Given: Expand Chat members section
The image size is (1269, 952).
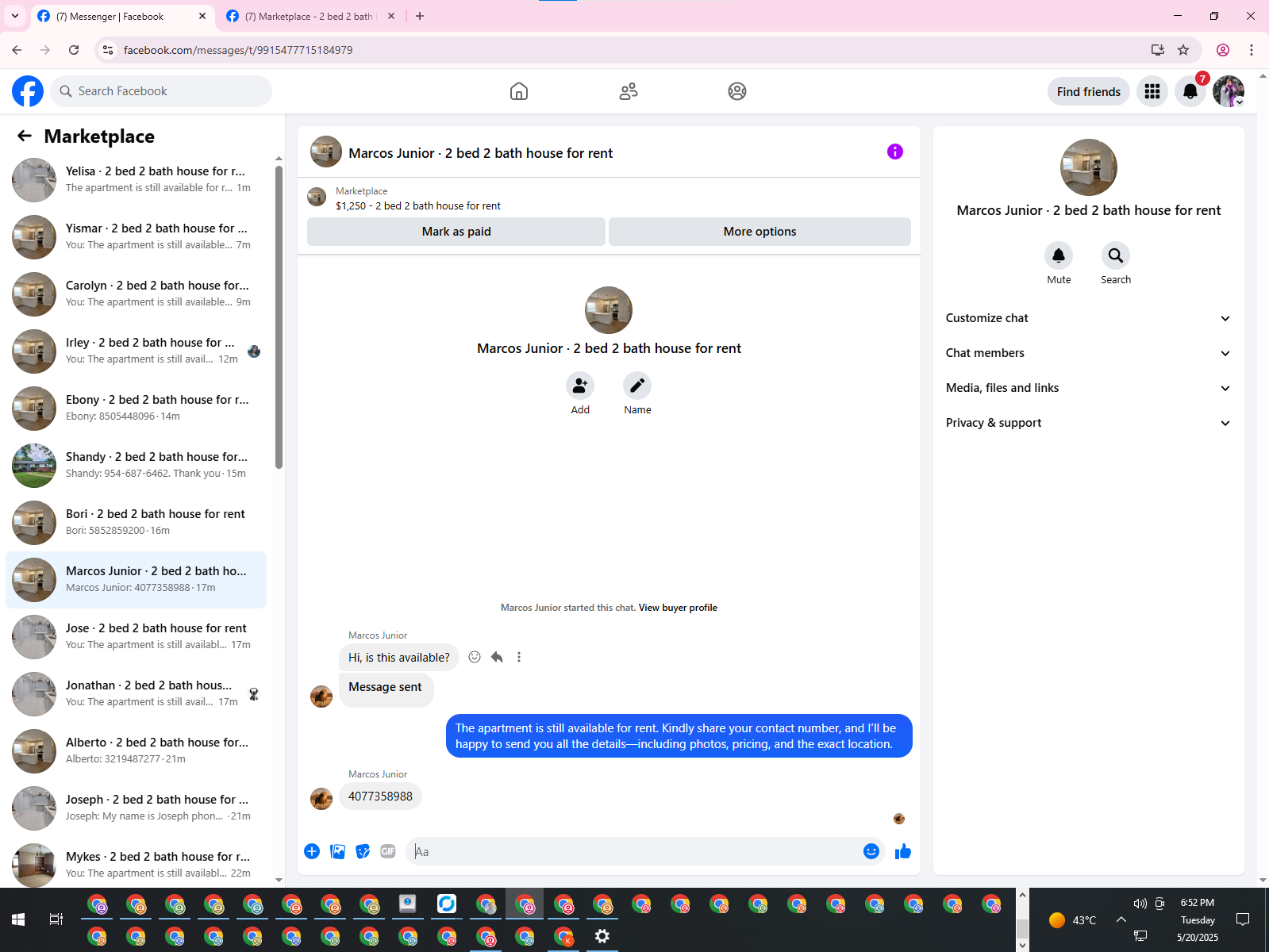Looking at the screenshot, I should [1088, 353].
